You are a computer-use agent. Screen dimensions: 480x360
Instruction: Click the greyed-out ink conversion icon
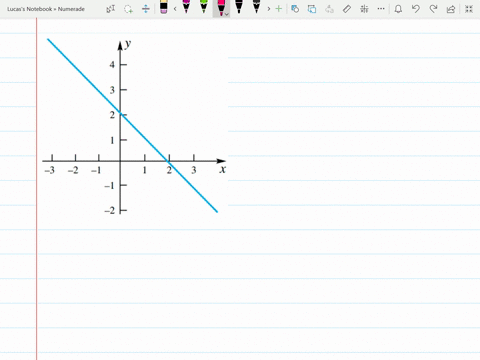[x=329, y=9]
